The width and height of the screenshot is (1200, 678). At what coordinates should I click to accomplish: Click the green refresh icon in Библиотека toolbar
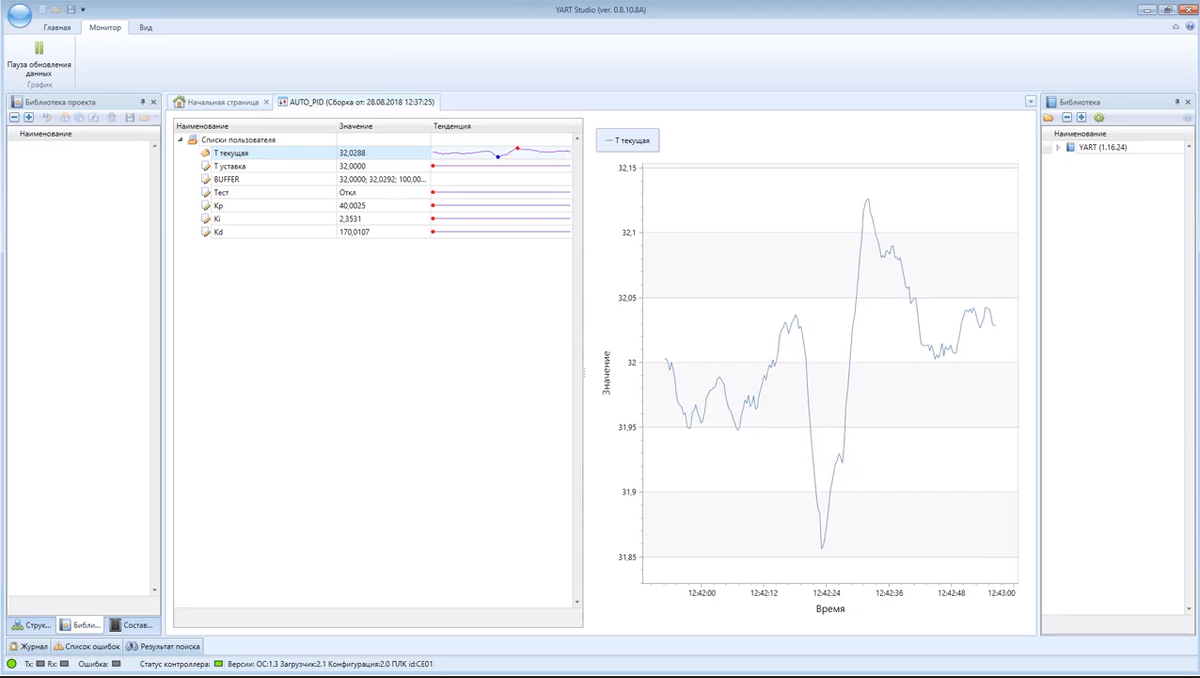click(x=1099, y=118)
